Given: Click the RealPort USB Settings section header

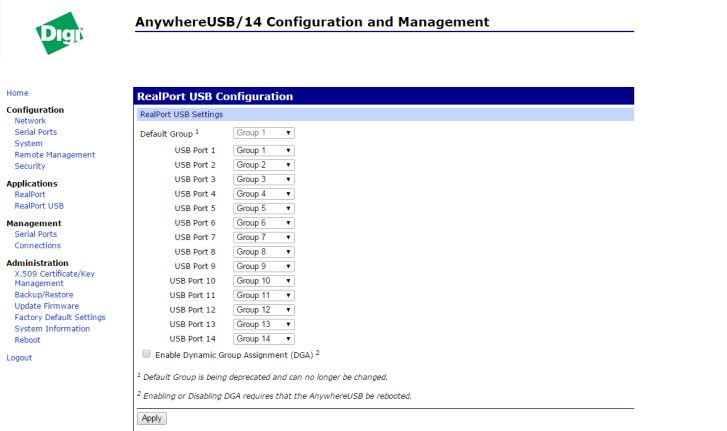Looking at the screenshot, I should [385, 114].
